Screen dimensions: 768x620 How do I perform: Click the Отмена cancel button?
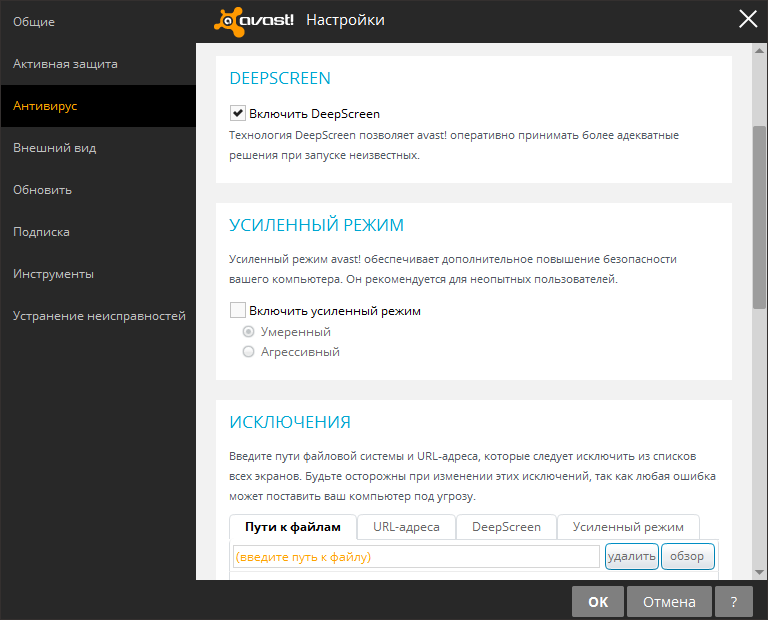pyautogui.click(x=669, y=601)
